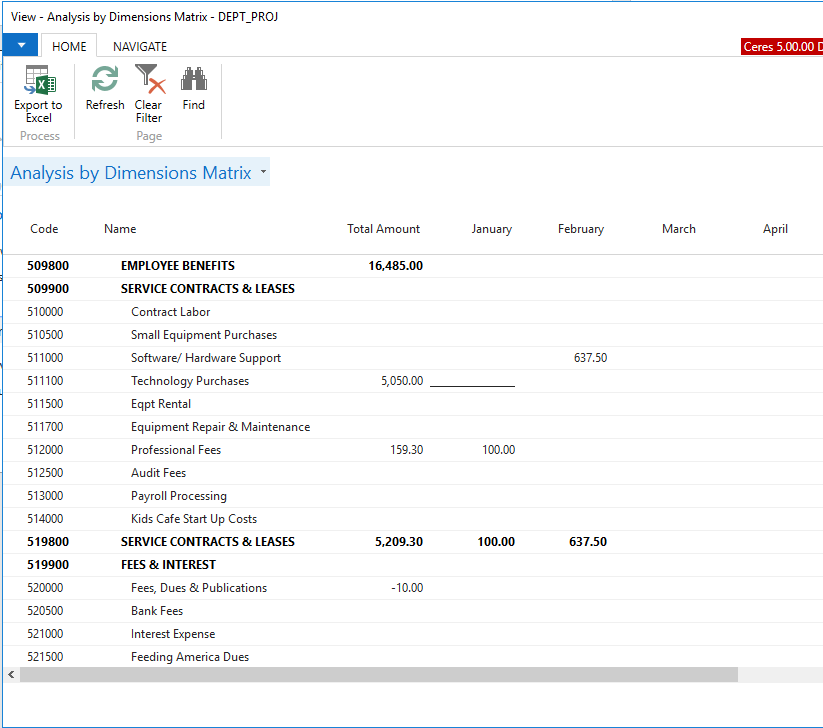Viewport: 823px width, 728px height.
Task: Select the HOME ribbon tab
Action: click(69, 47)
